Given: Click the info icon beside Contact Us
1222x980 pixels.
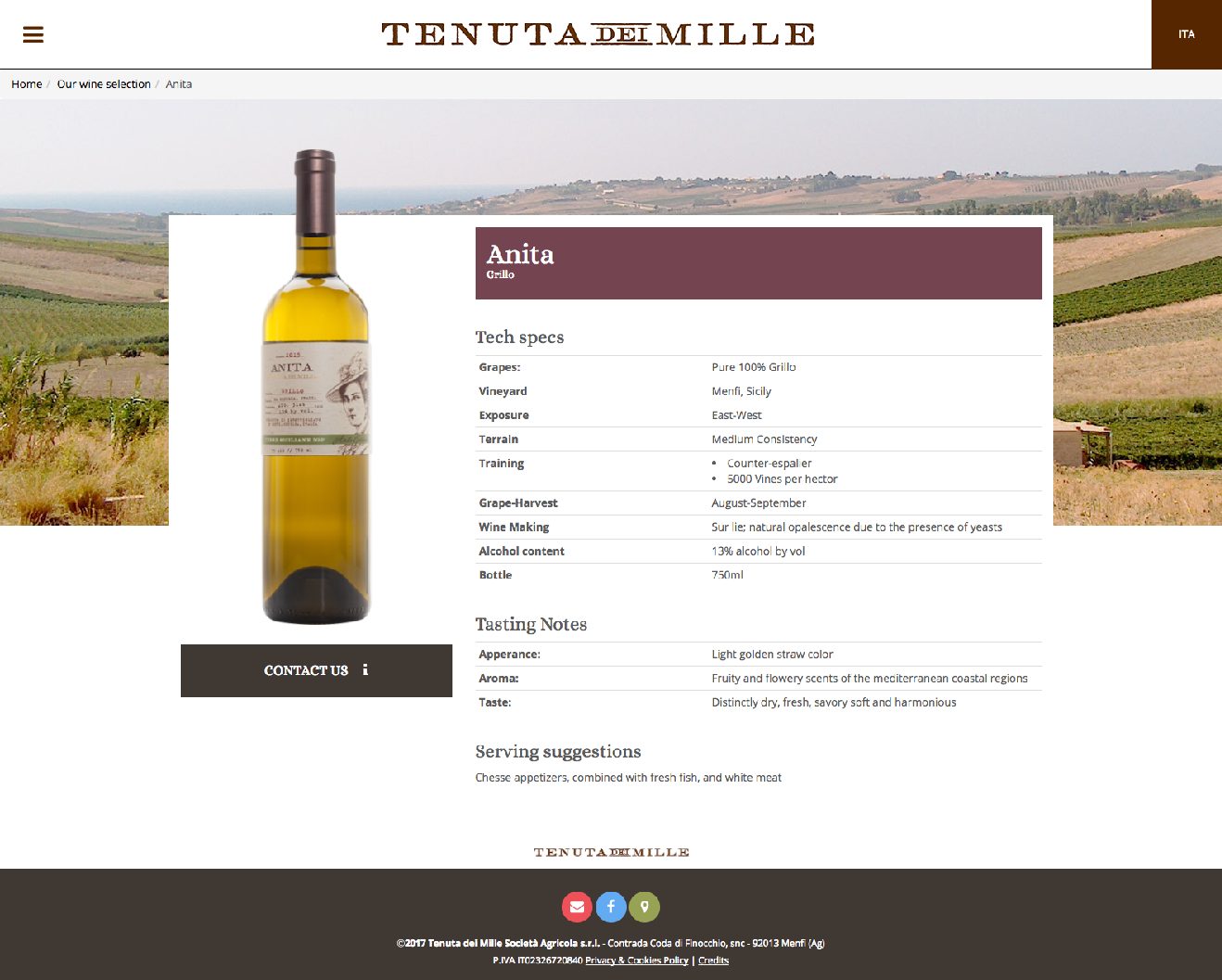Looking at the screenshot, I should (365, 669).
